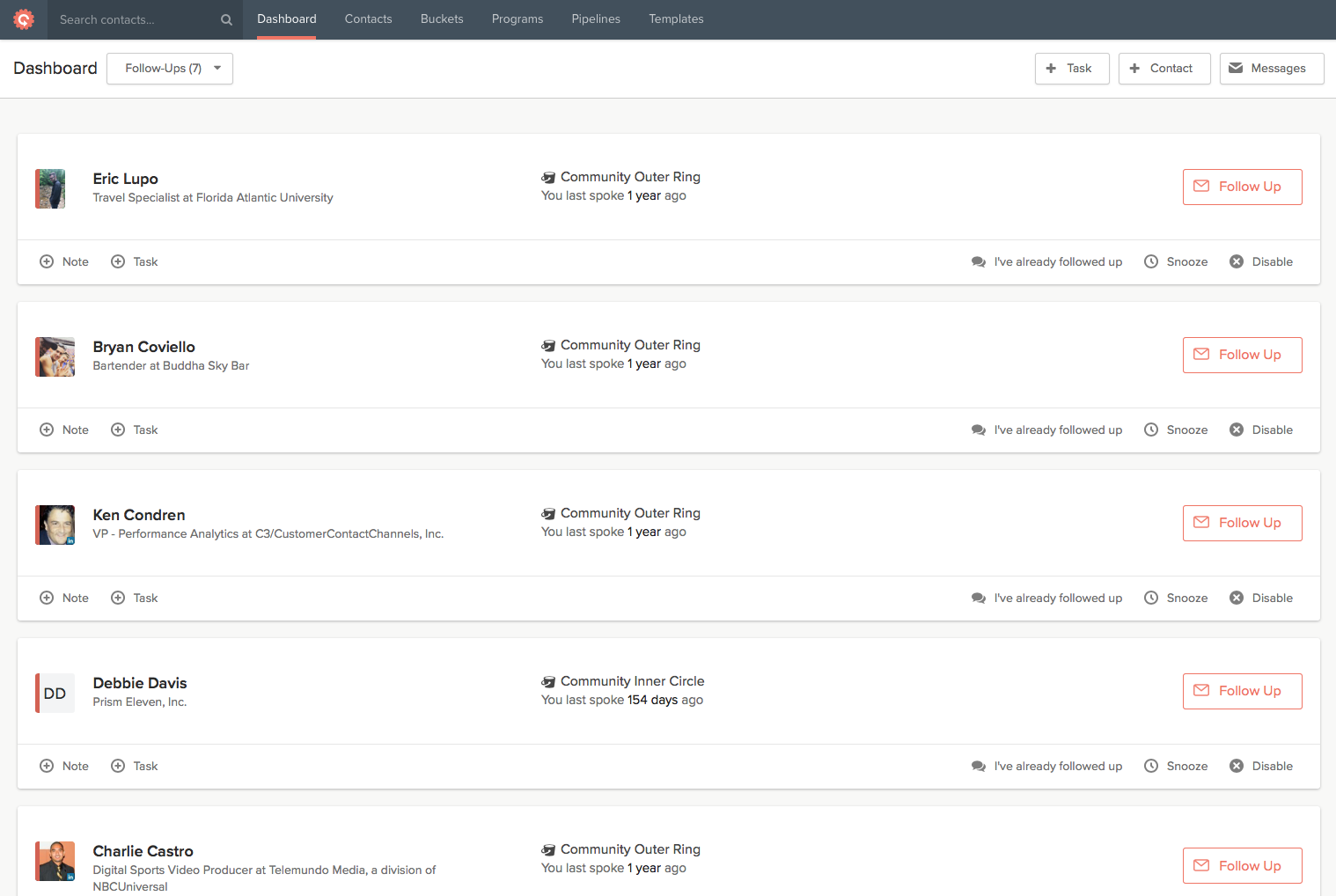This screenshot has width=1336, height=896.
Task: Select 'Bartender at Buddha Sky Bar' text
Action: pos(171,366)
